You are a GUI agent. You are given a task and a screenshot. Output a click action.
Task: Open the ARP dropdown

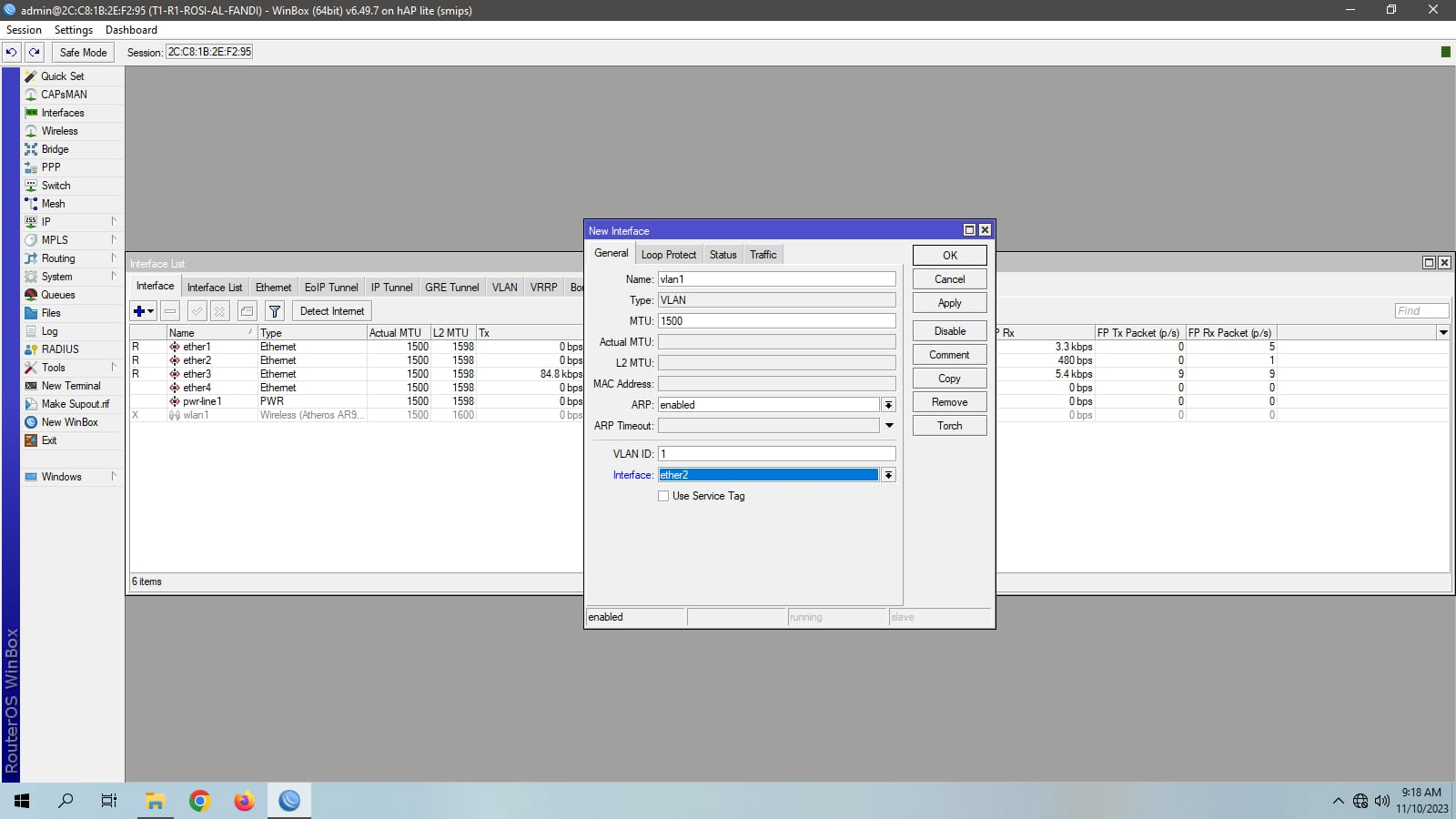(x=888, y=405)
